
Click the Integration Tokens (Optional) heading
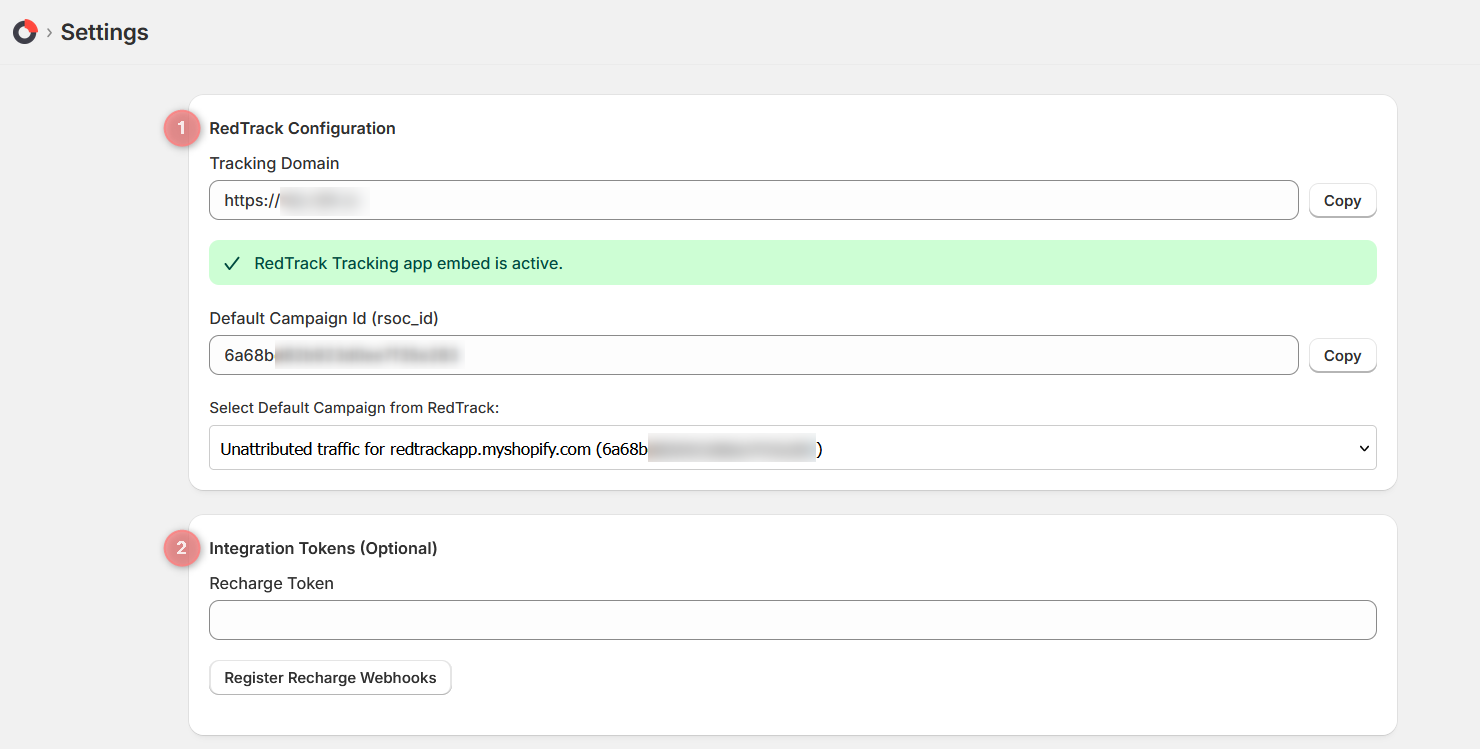coord(323,548)
